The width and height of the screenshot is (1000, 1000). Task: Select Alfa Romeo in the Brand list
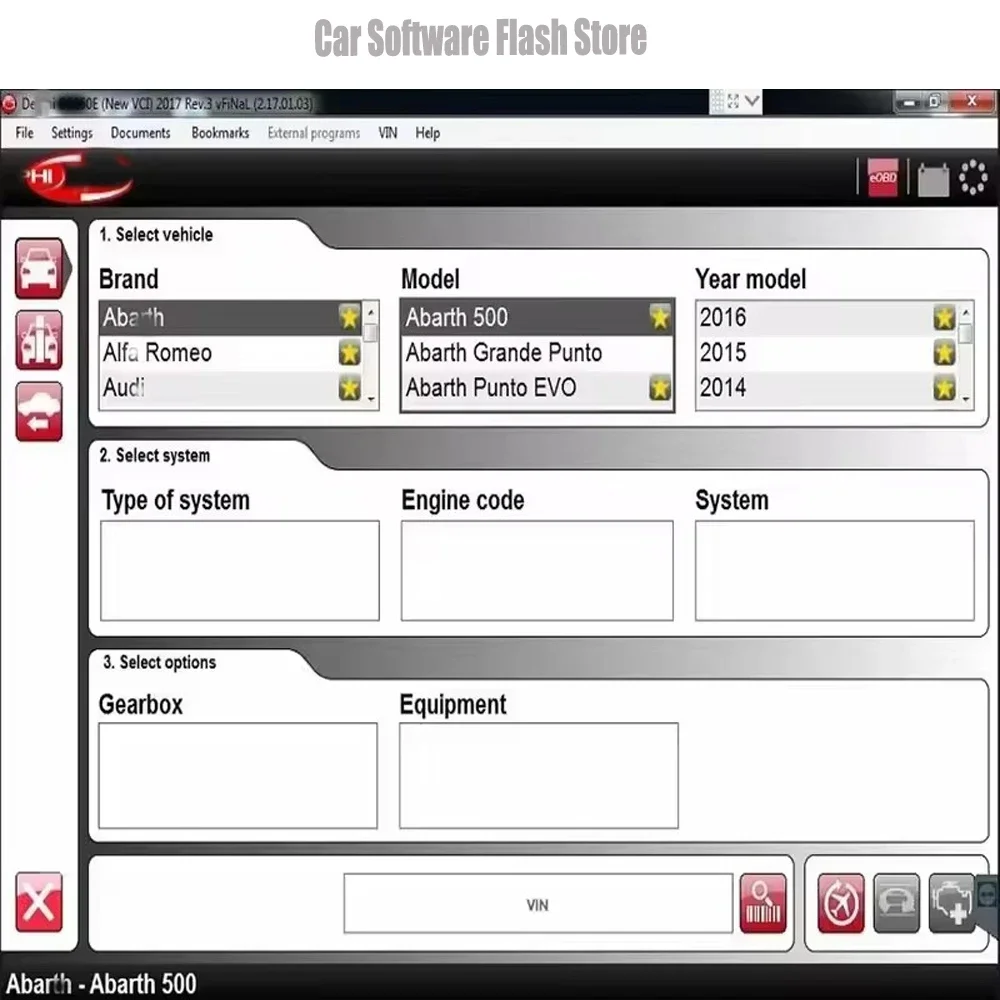point(230,353)
